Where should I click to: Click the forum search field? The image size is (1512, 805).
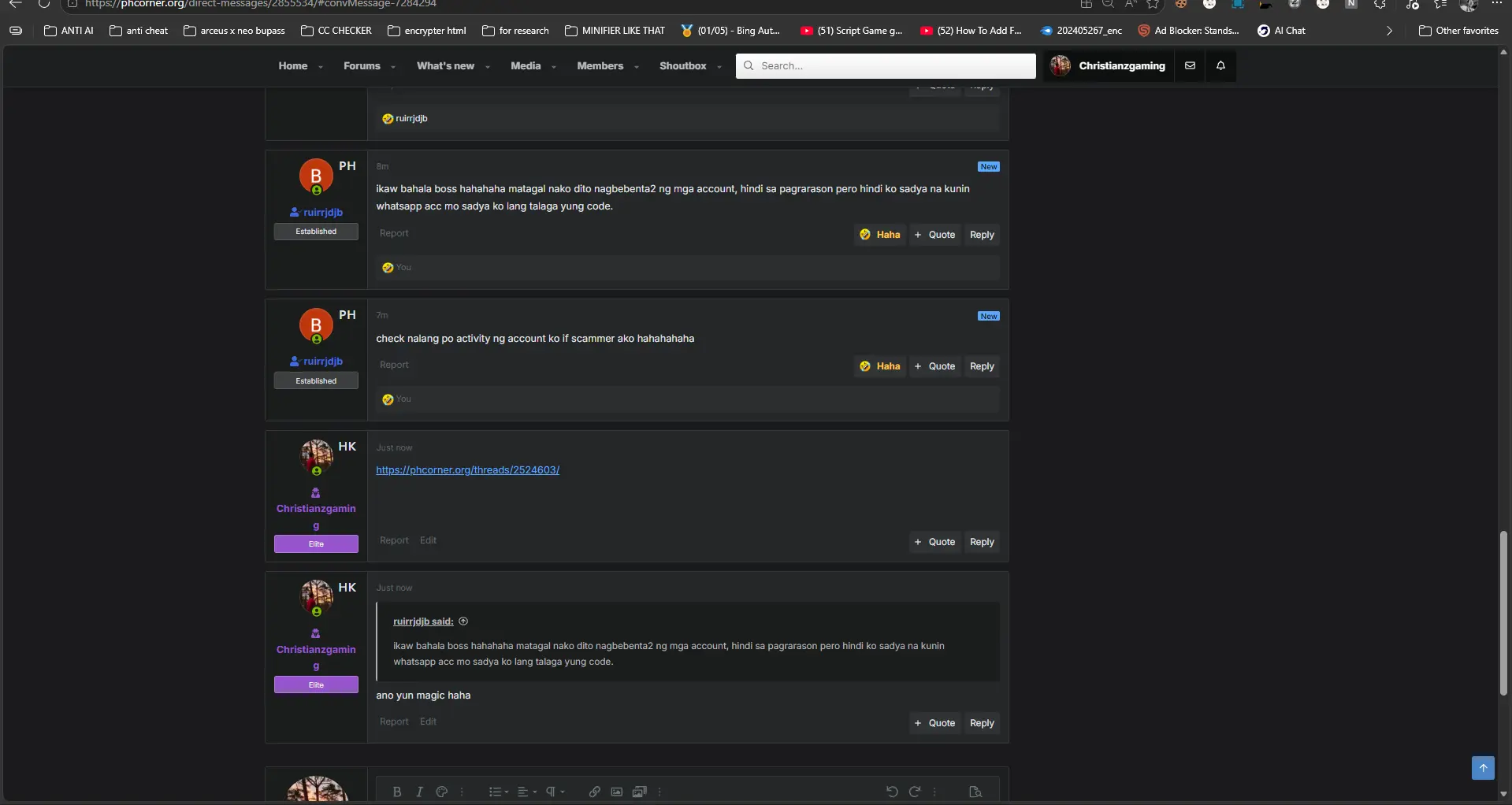(x=886, y=66)
